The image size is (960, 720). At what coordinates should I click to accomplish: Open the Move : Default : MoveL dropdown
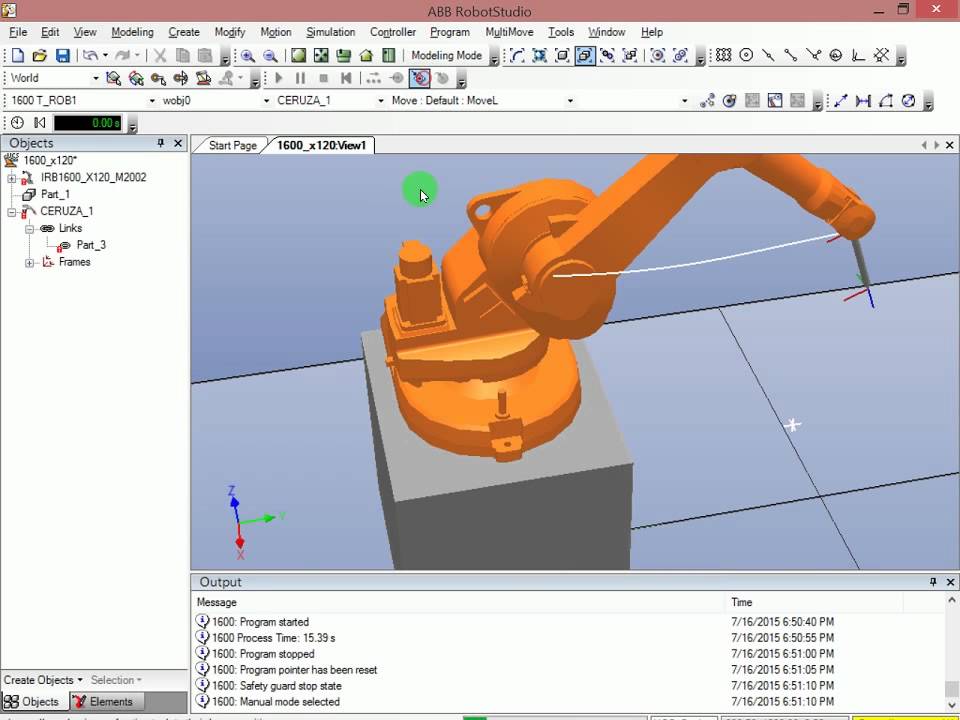point(570,100)
